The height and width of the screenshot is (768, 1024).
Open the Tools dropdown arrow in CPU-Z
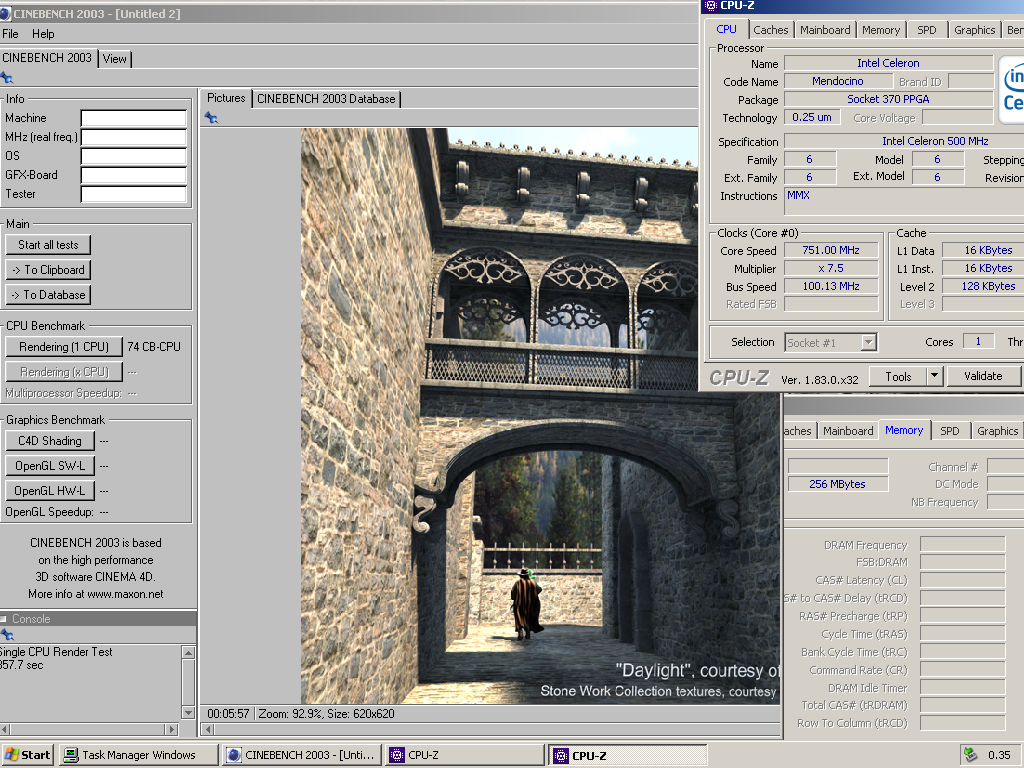click(x=935, y=377)
